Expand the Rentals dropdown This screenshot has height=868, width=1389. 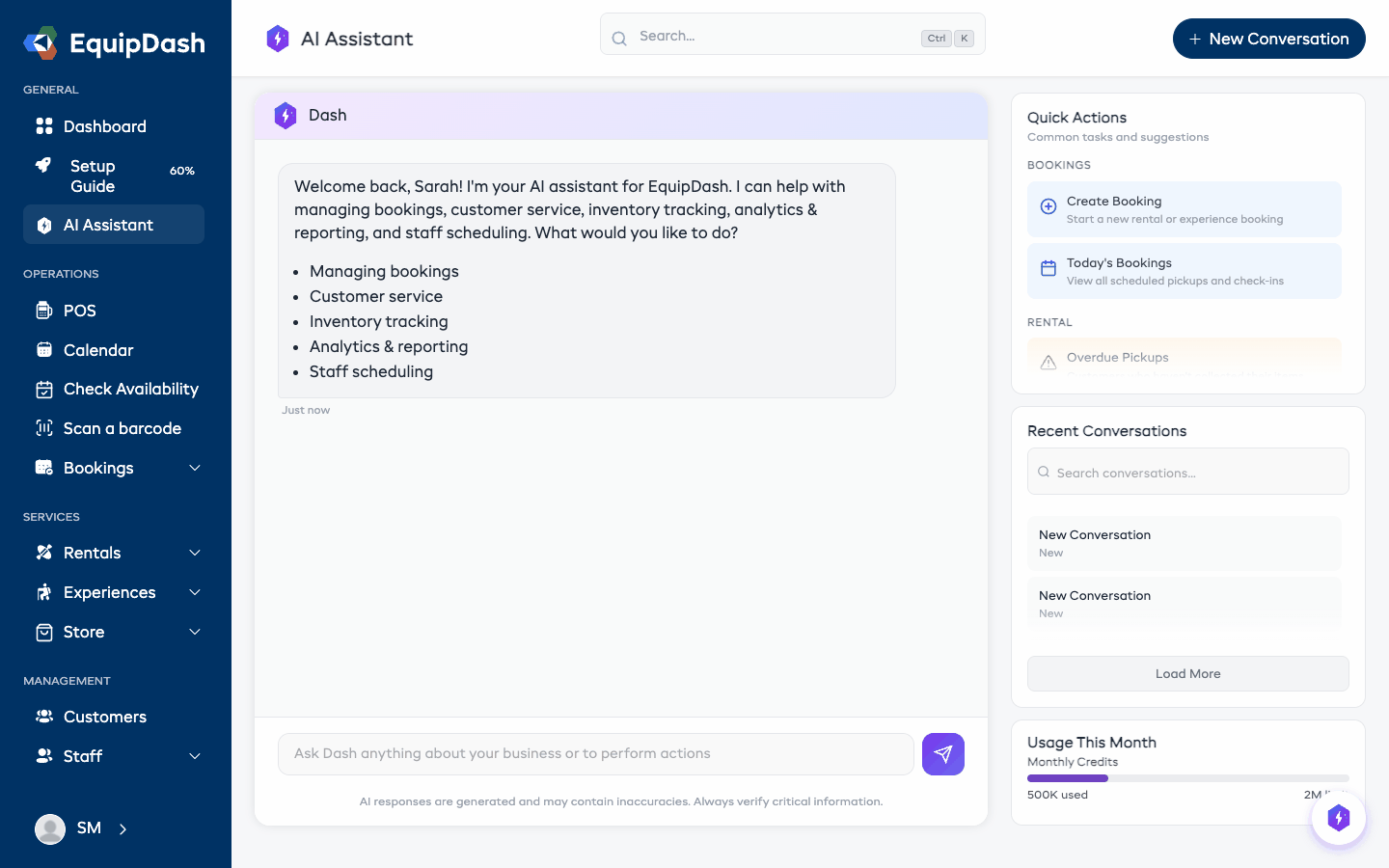(194, 553)
